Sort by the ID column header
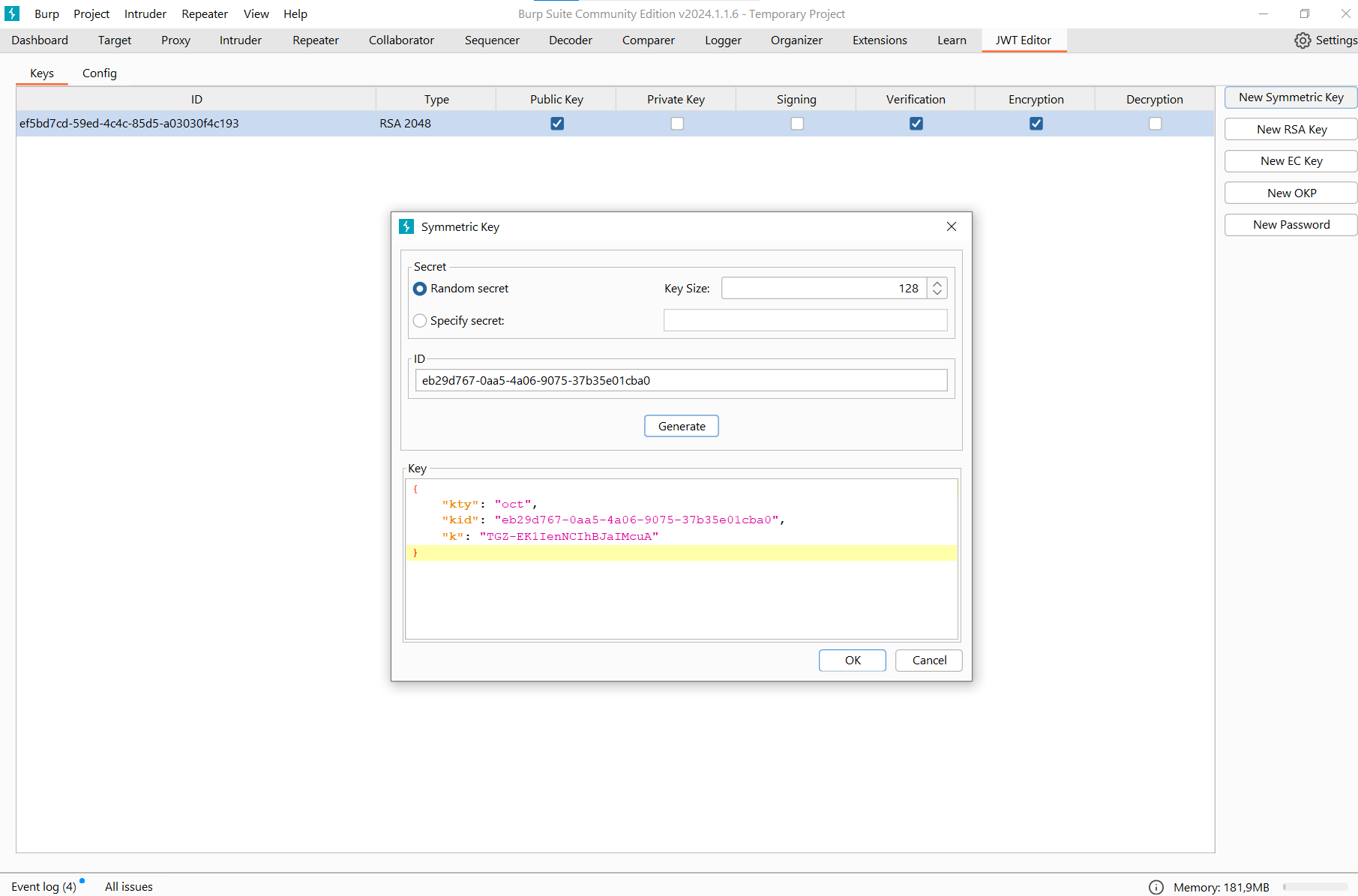The image size is (1358, 896). point(196,100)
